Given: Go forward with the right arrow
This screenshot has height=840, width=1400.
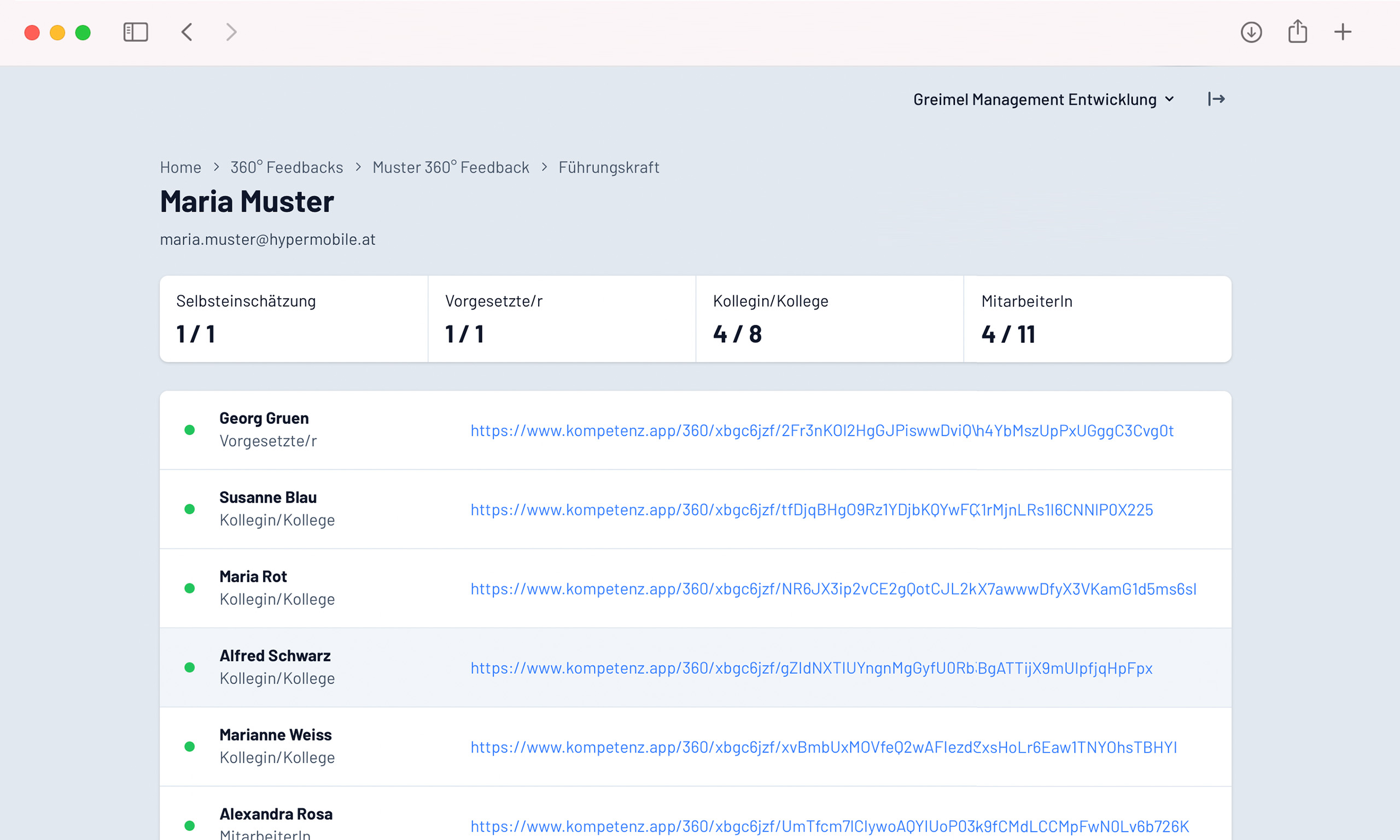Looking at the screenshot, I should click(x=231, y=32).
